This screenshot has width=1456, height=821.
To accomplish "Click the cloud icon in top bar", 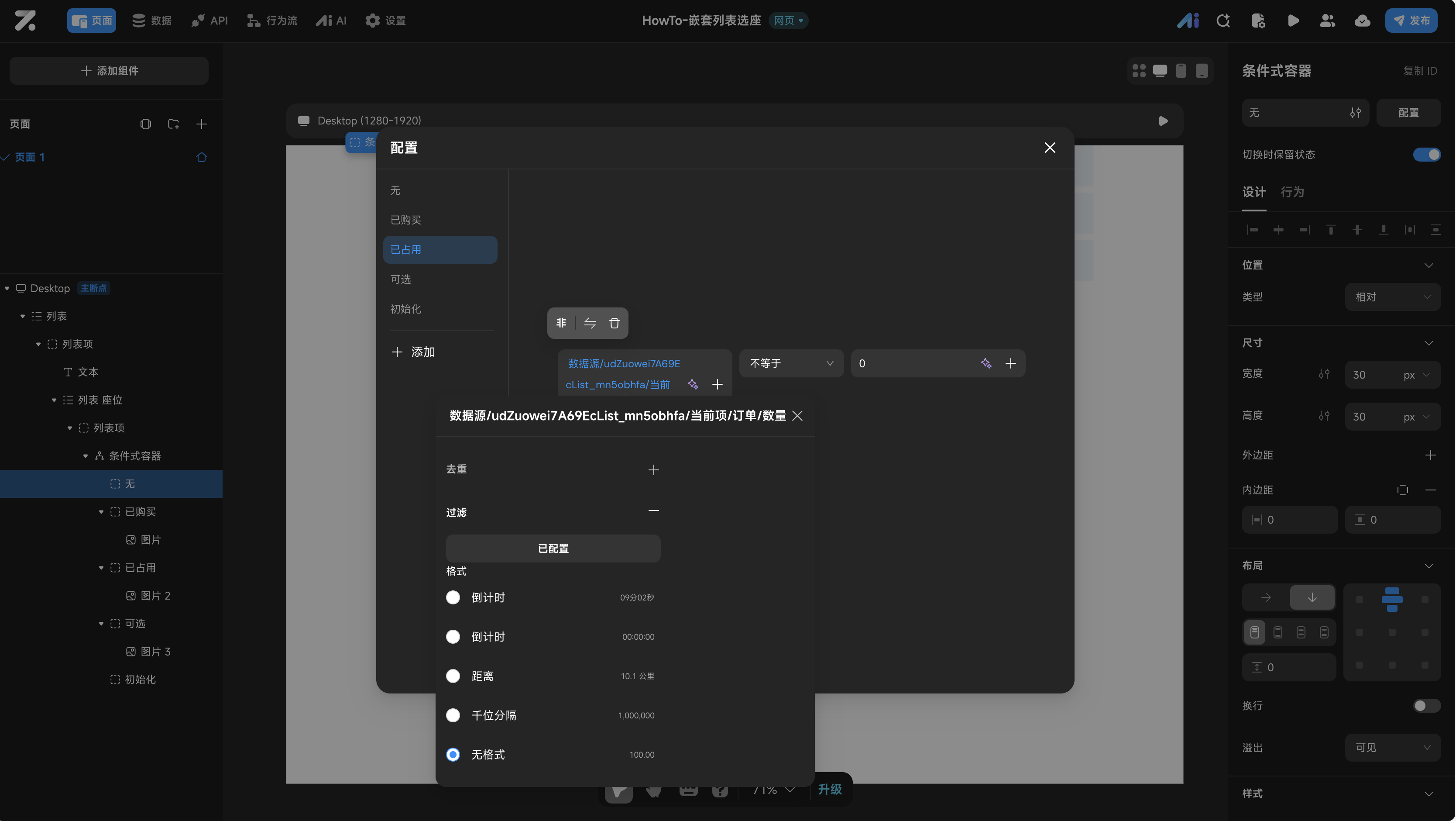I will point(1362,21).
